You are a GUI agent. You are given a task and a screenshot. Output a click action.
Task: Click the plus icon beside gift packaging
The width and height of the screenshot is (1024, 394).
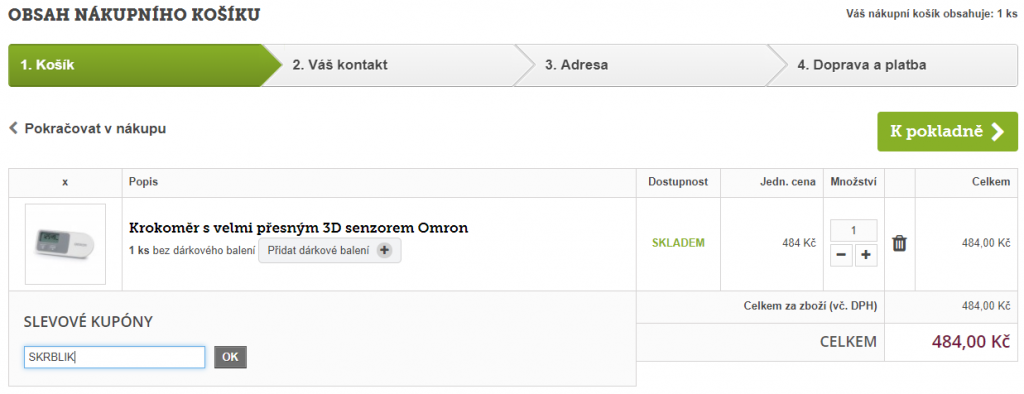coord(384,250)
